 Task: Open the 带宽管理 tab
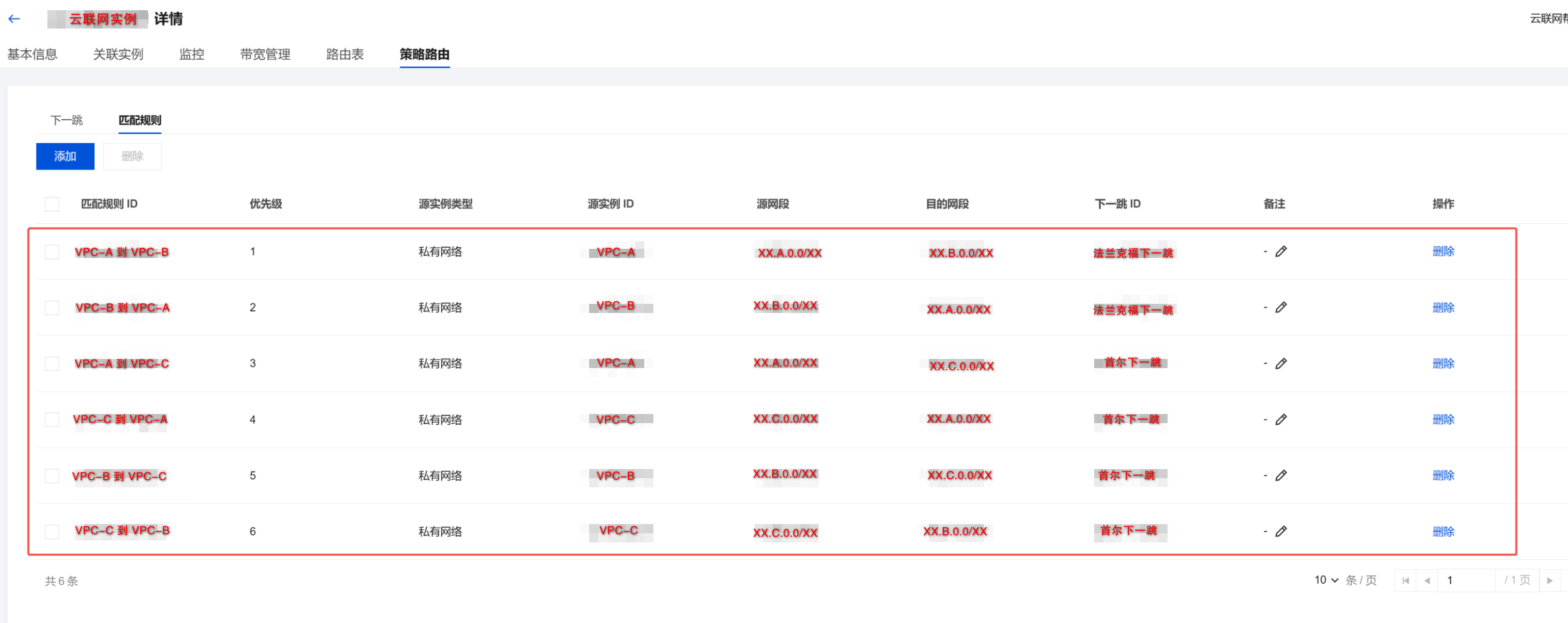[x=265, y=54]
